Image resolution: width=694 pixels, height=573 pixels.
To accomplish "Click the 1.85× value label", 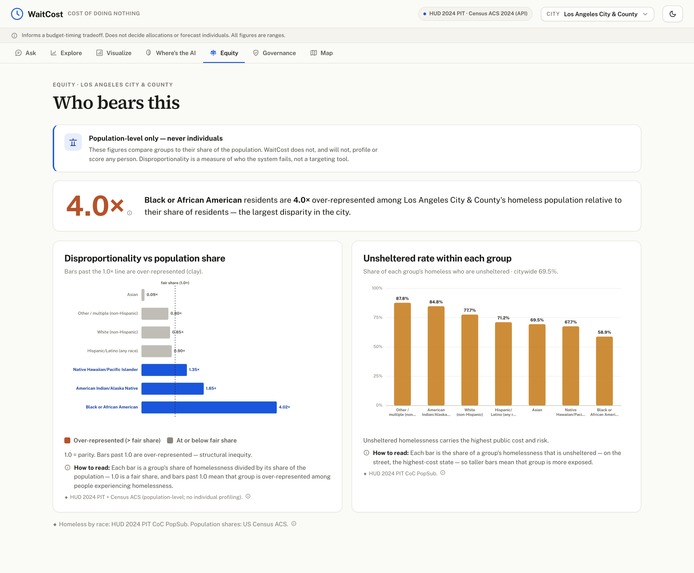I will coord(211,388).
